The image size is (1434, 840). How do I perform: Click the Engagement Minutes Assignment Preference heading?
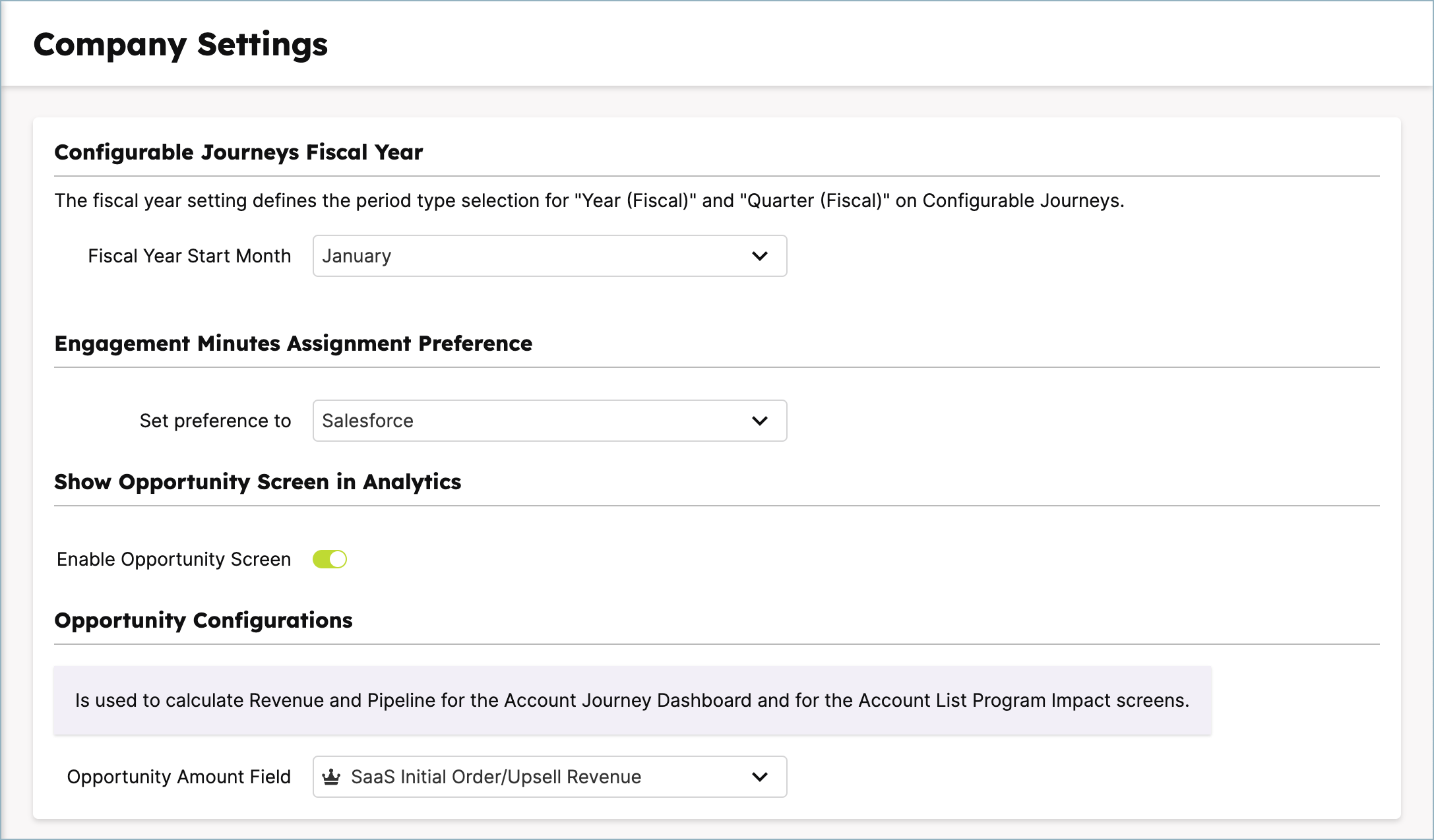click(x=293, y=344)
